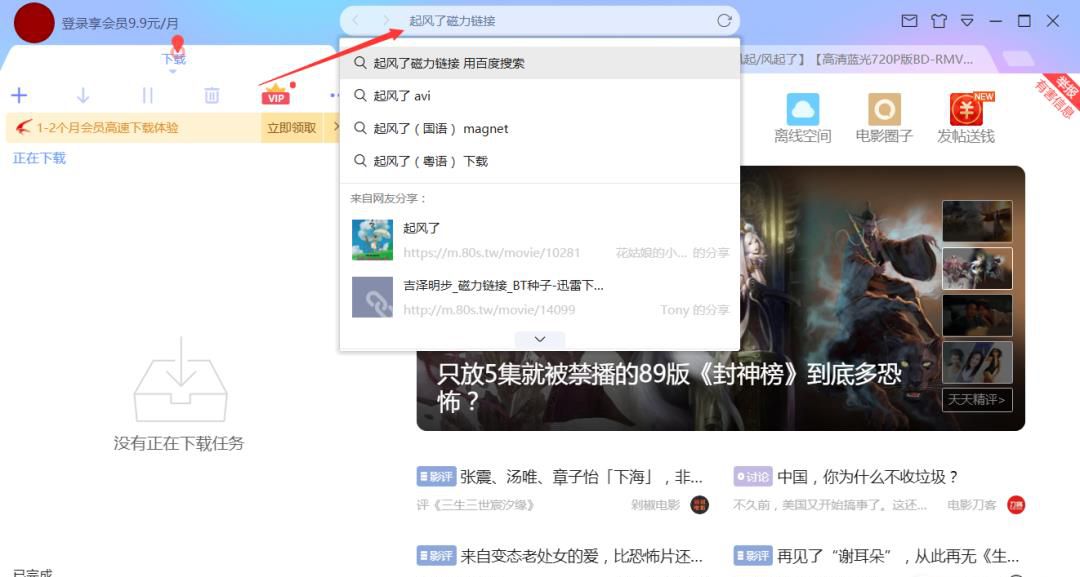
Task: Open main menu dropdown triangle icon
Action: point(967,21)
